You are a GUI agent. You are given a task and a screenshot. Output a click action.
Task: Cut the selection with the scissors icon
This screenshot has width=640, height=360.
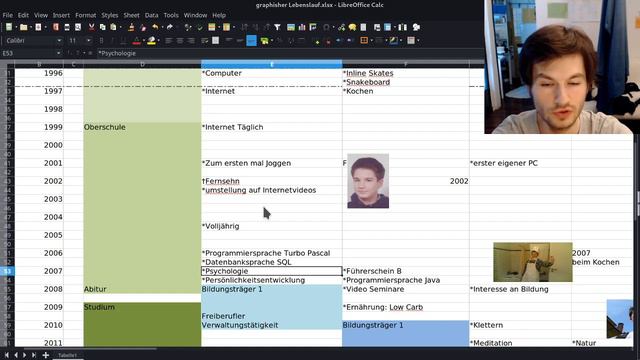[92, 27]
